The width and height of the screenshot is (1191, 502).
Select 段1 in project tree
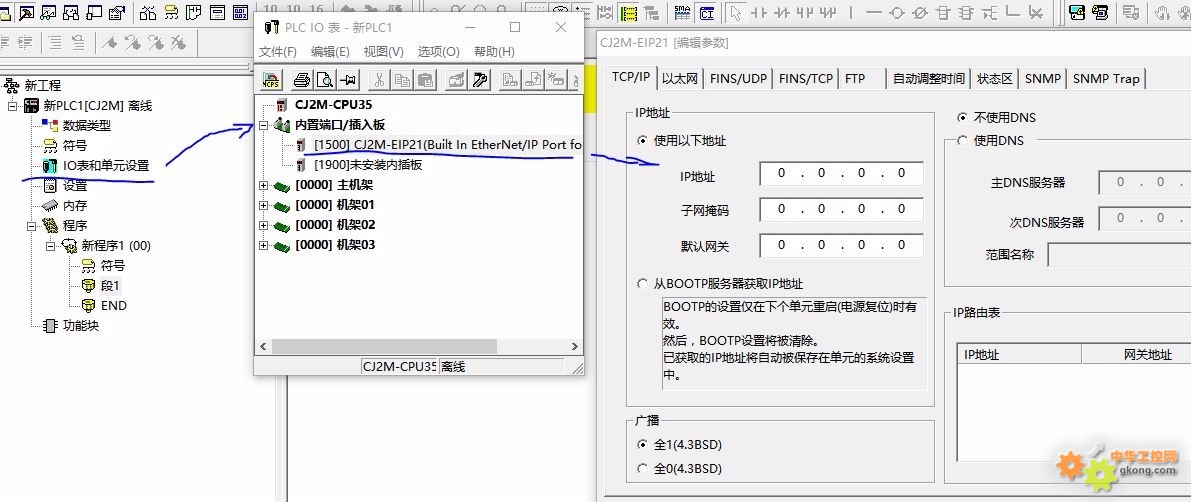[110, 286]
